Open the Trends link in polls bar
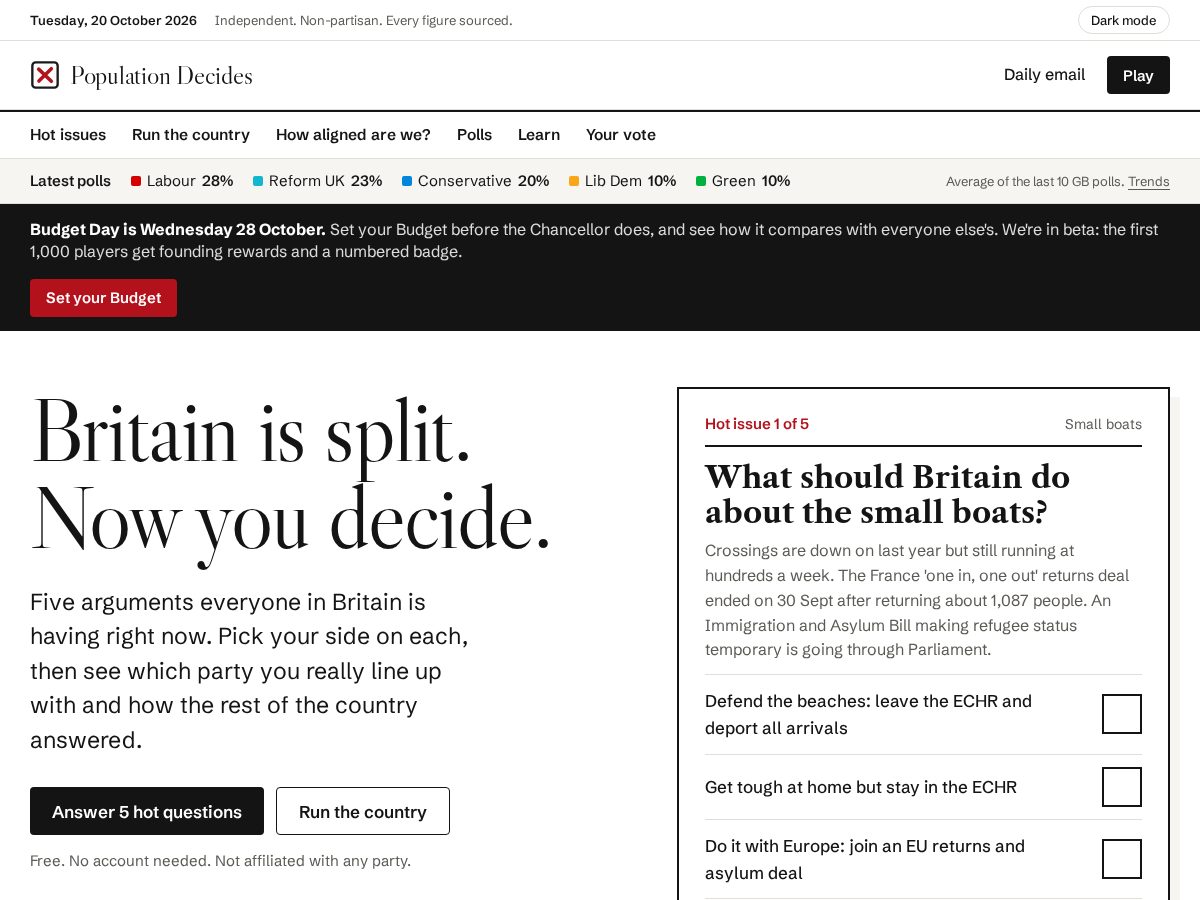 [x=1149, y=182]
